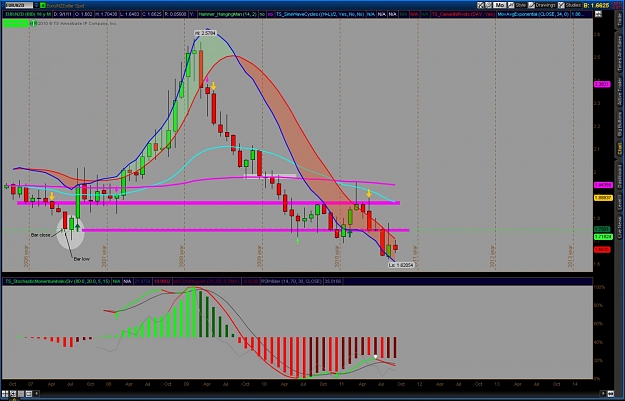625x401 pixels.
Task: Click the icon left of the Mo button
Action: (488, 5)
